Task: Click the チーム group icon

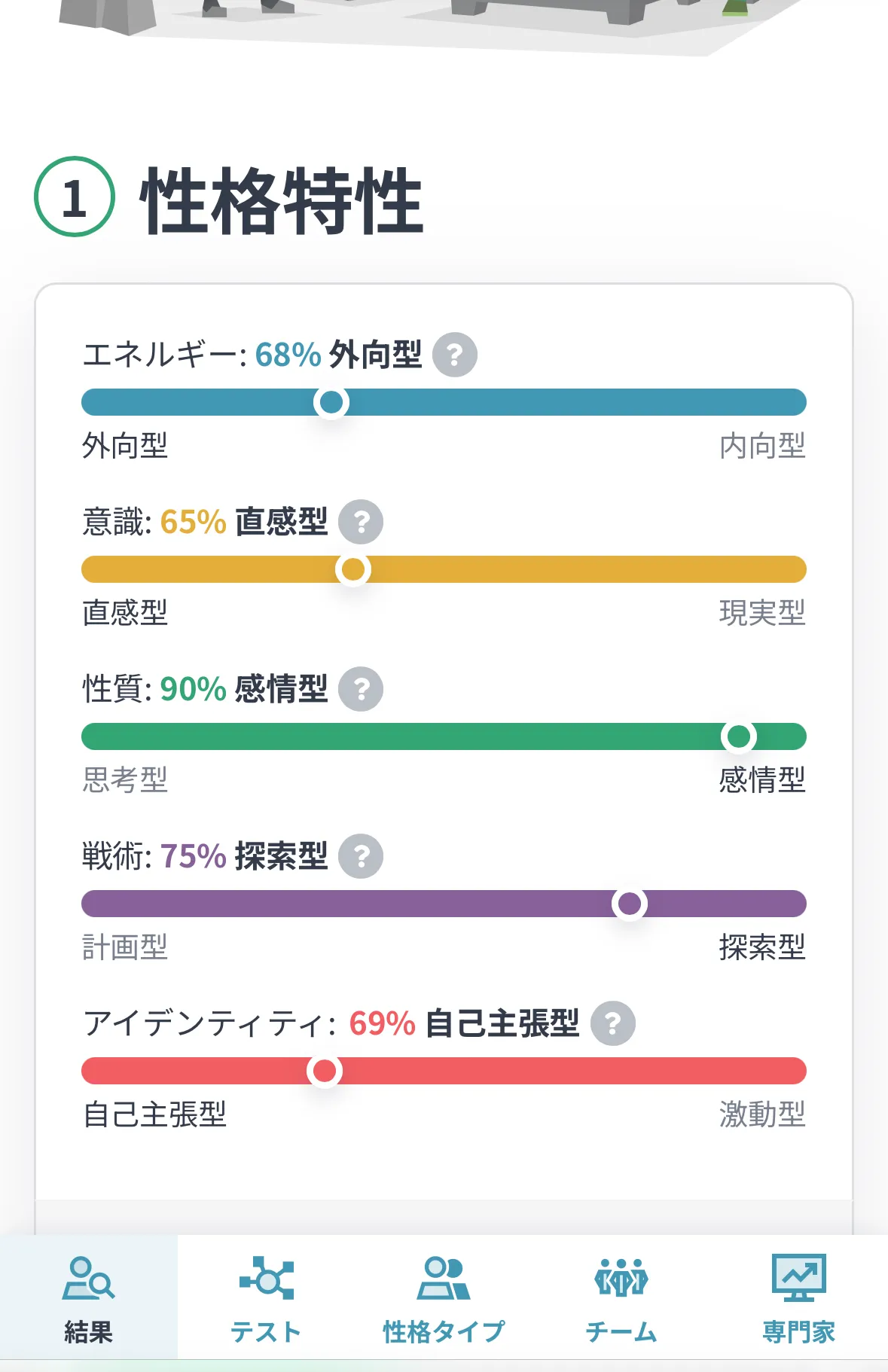Action: click(x=621, y=1278)
